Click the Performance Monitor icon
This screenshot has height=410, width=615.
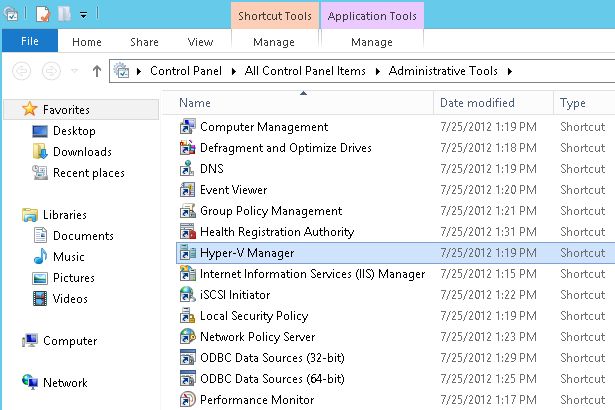point(187,400)
